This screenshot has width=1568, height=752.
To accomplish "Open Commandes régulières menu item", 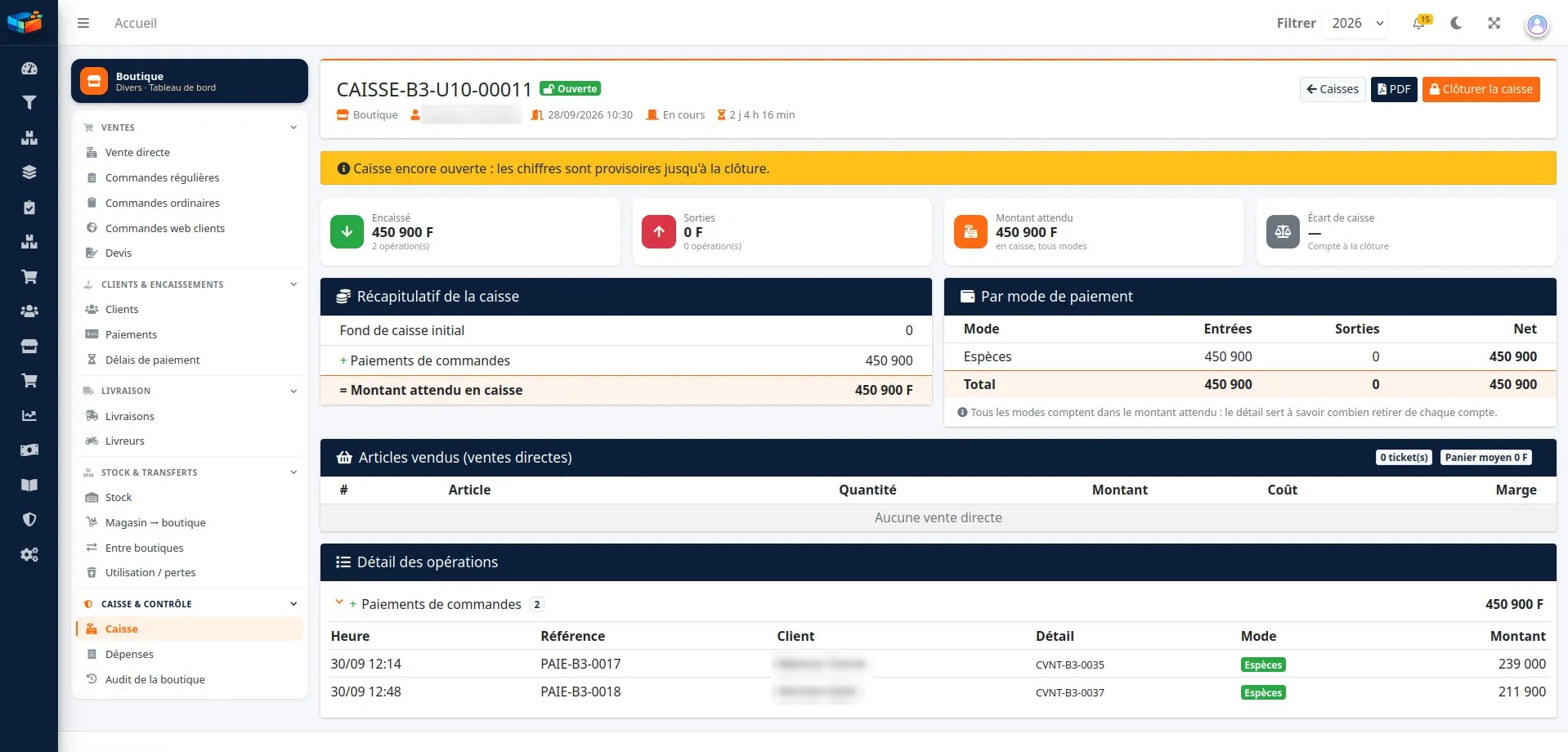I will pyautogui.click(x=162, y=177).
